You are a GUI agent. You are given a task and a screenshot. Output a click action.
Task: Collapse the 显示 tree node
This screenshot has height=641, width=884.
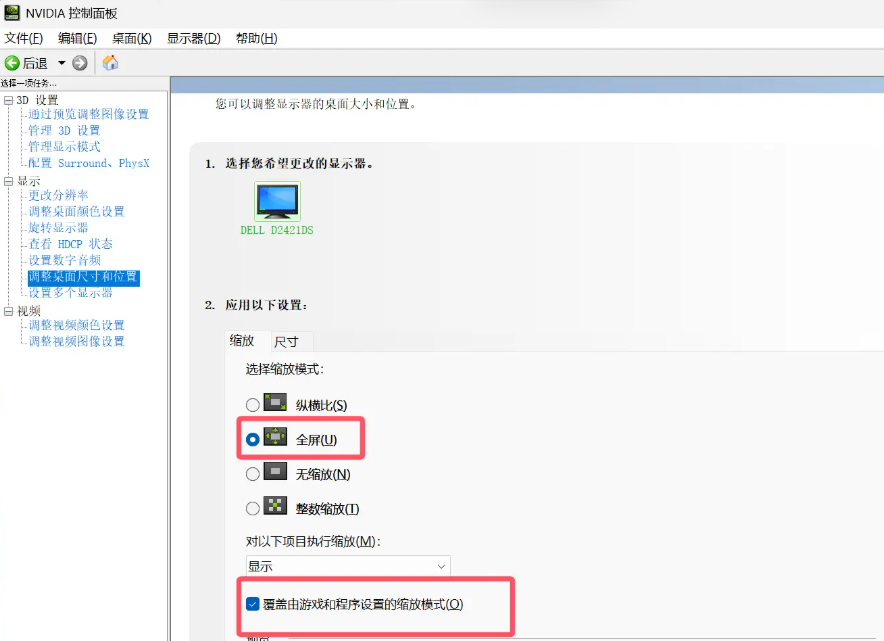[x=8, y=181]
